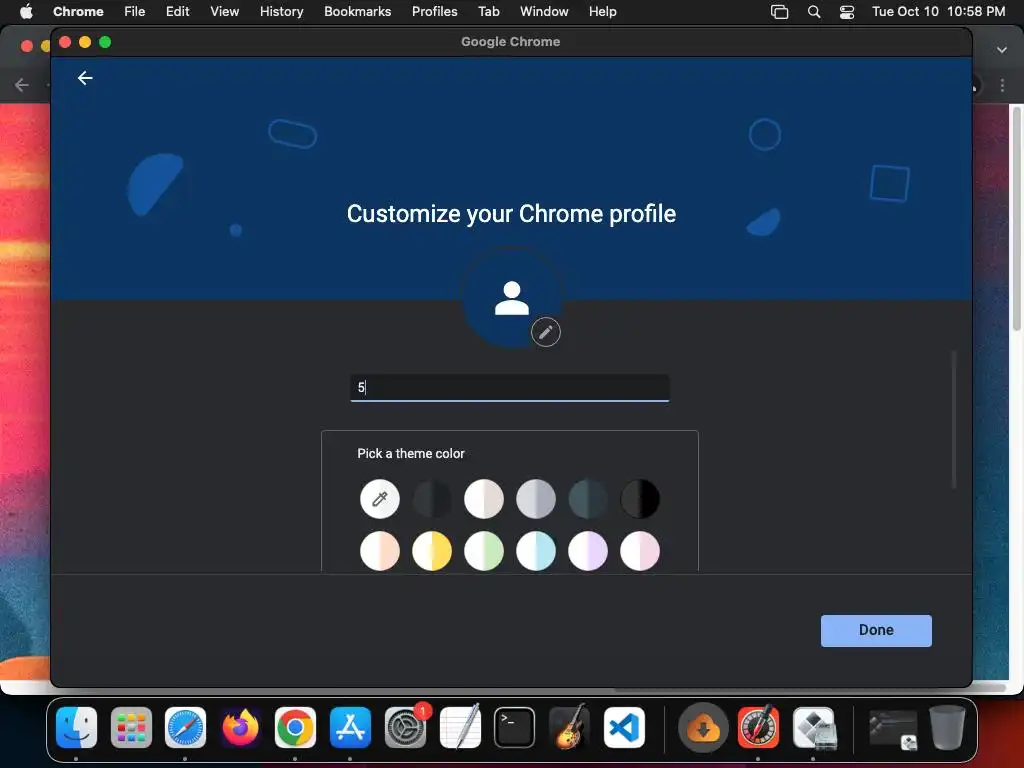Open Boot Camp Assistant from the Dock
Image resolution: width=1024 pixels, height=768 pixels.
coord(813,728)
